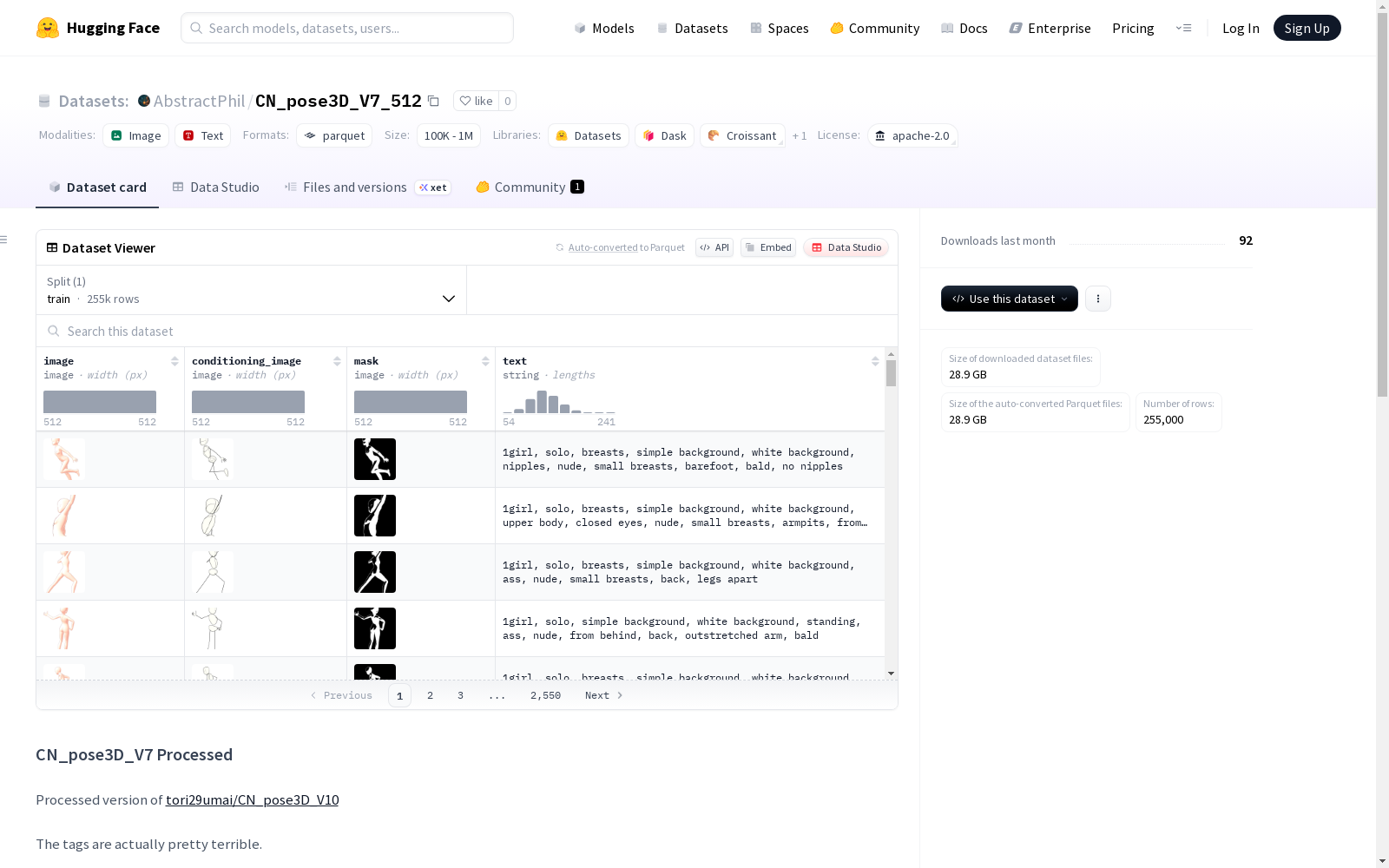This screenshot has height=868, width=1389.
Task: Like the CN_pose3D_V7_512 dataset
Action: pyautogui.click(x=476, y=101)
